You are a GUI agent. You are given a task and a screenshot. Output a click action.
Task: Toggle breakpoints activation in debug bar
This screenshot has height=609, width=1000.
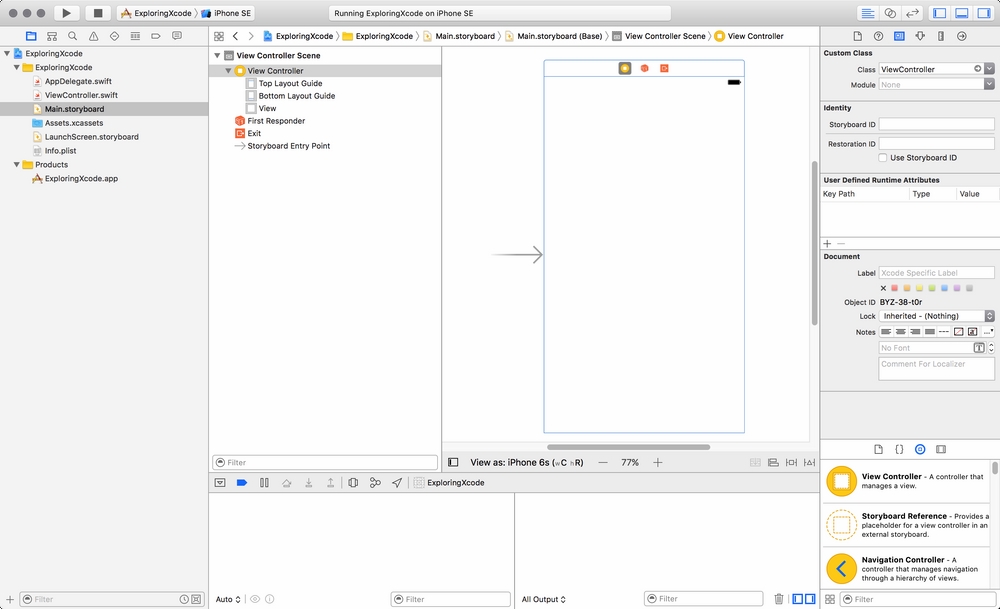(x=242, y=483)
